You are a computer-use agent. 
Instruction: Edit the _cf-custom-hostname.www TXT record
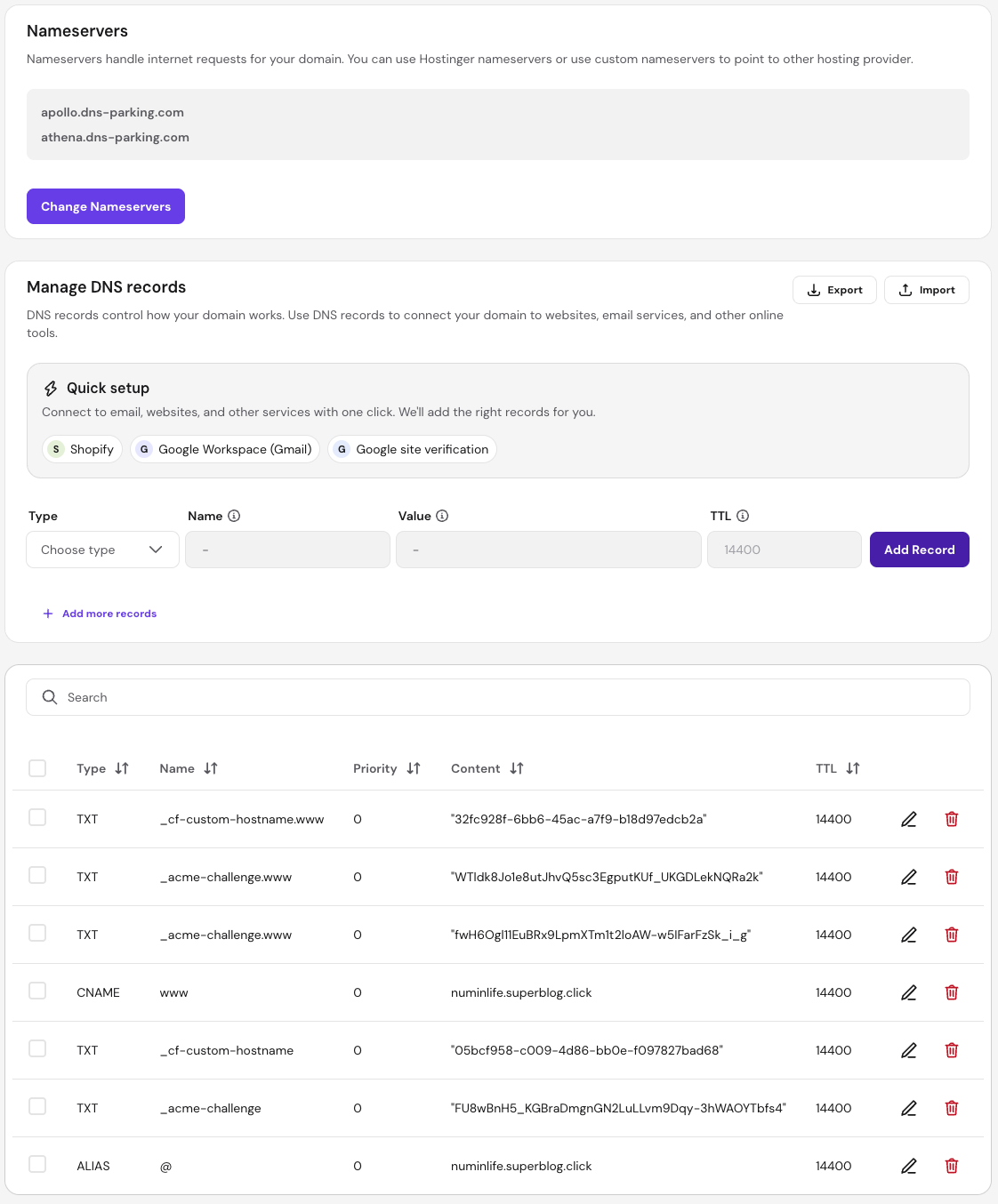[908, 819]
